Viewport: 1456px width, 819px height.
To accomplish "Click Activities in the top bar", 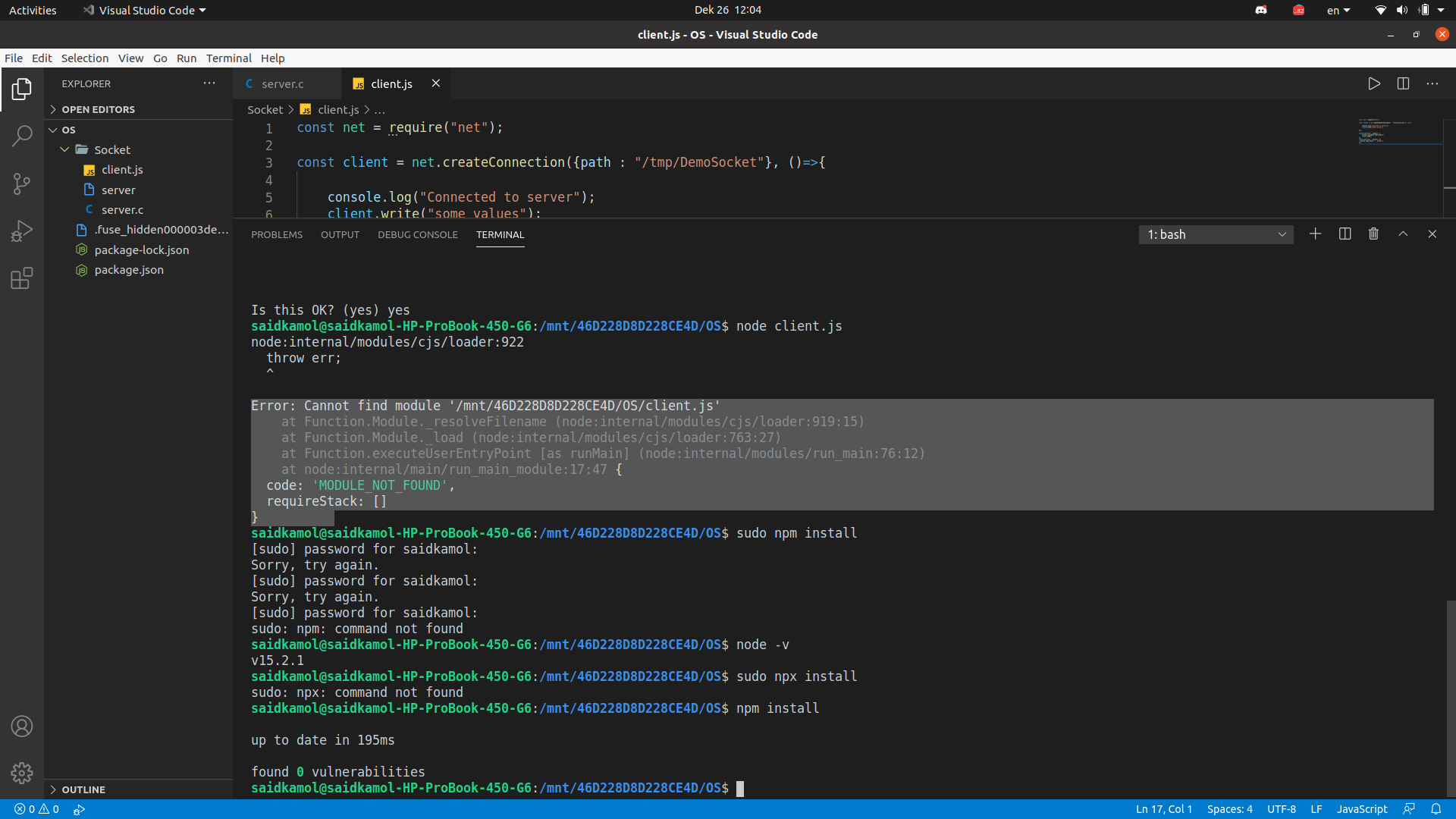I will [33, 10].
